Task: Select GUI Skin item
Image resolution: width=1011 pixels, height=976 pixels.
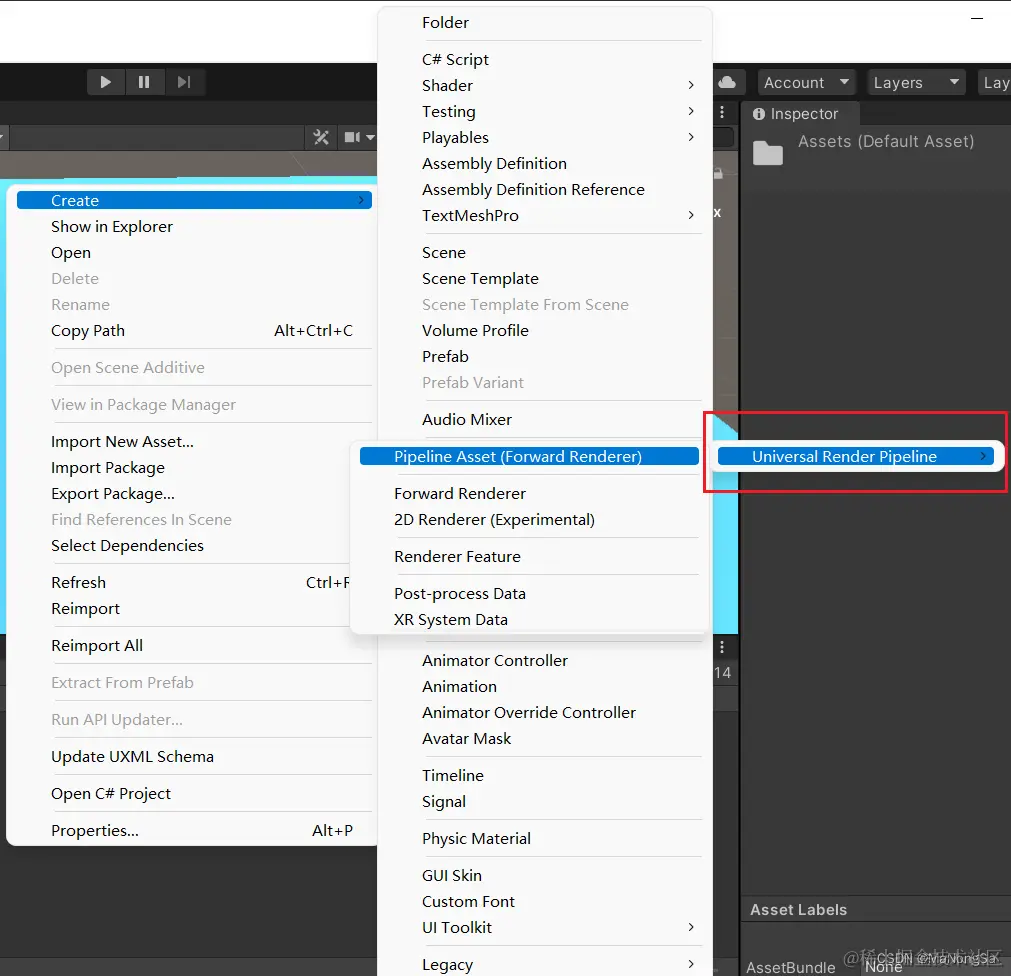Action: pyautogui.click(x=545, y=876)
